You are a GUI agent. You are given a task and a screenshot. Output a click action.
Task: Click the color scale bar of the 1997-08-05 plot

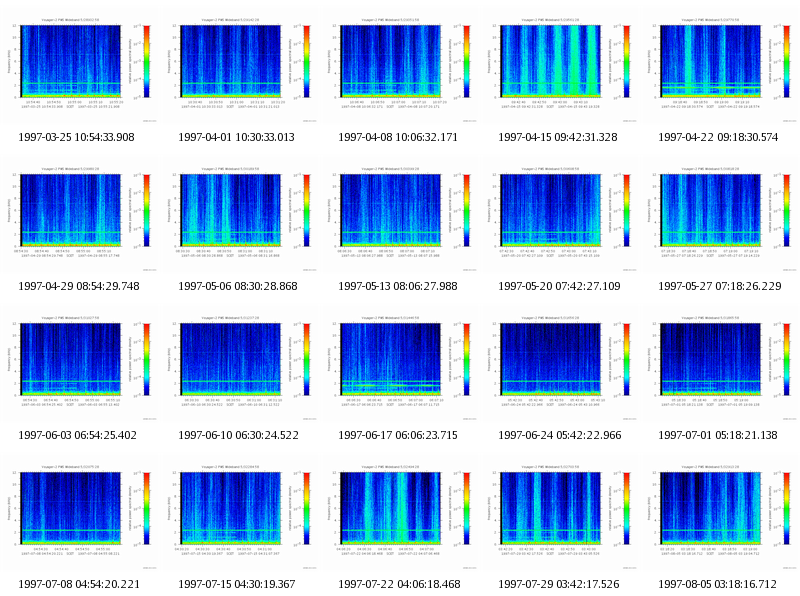[787, 508]
